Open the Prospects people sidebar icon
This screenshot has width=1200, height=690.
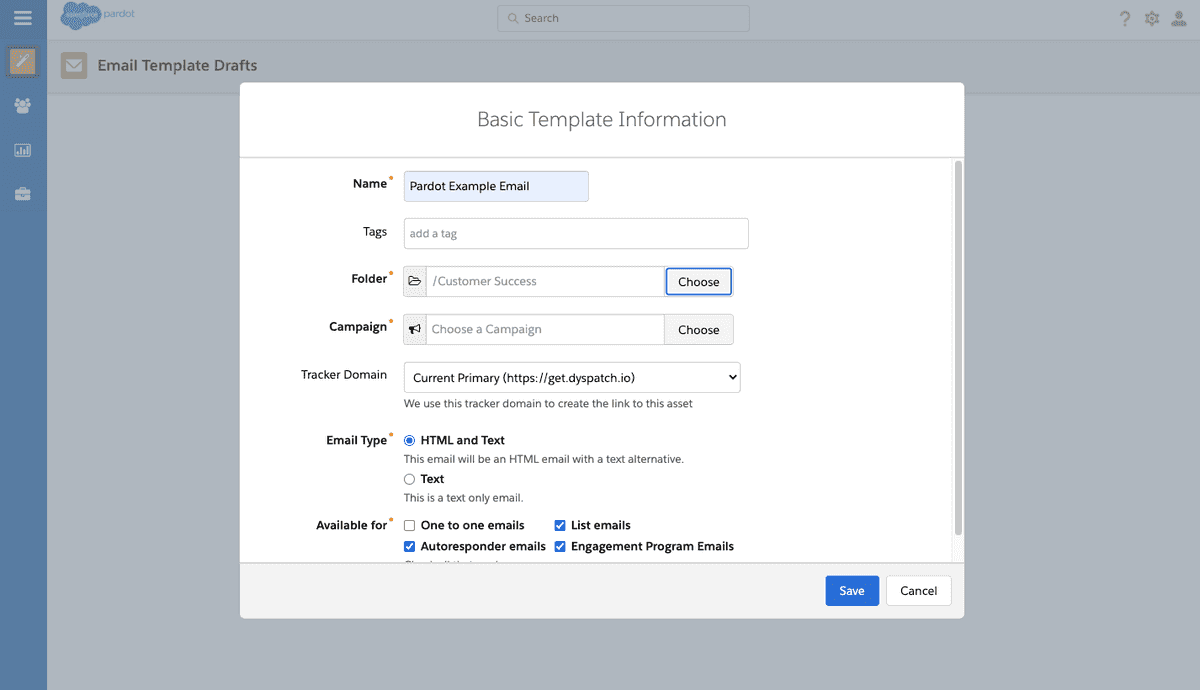[x=23, y=106]
